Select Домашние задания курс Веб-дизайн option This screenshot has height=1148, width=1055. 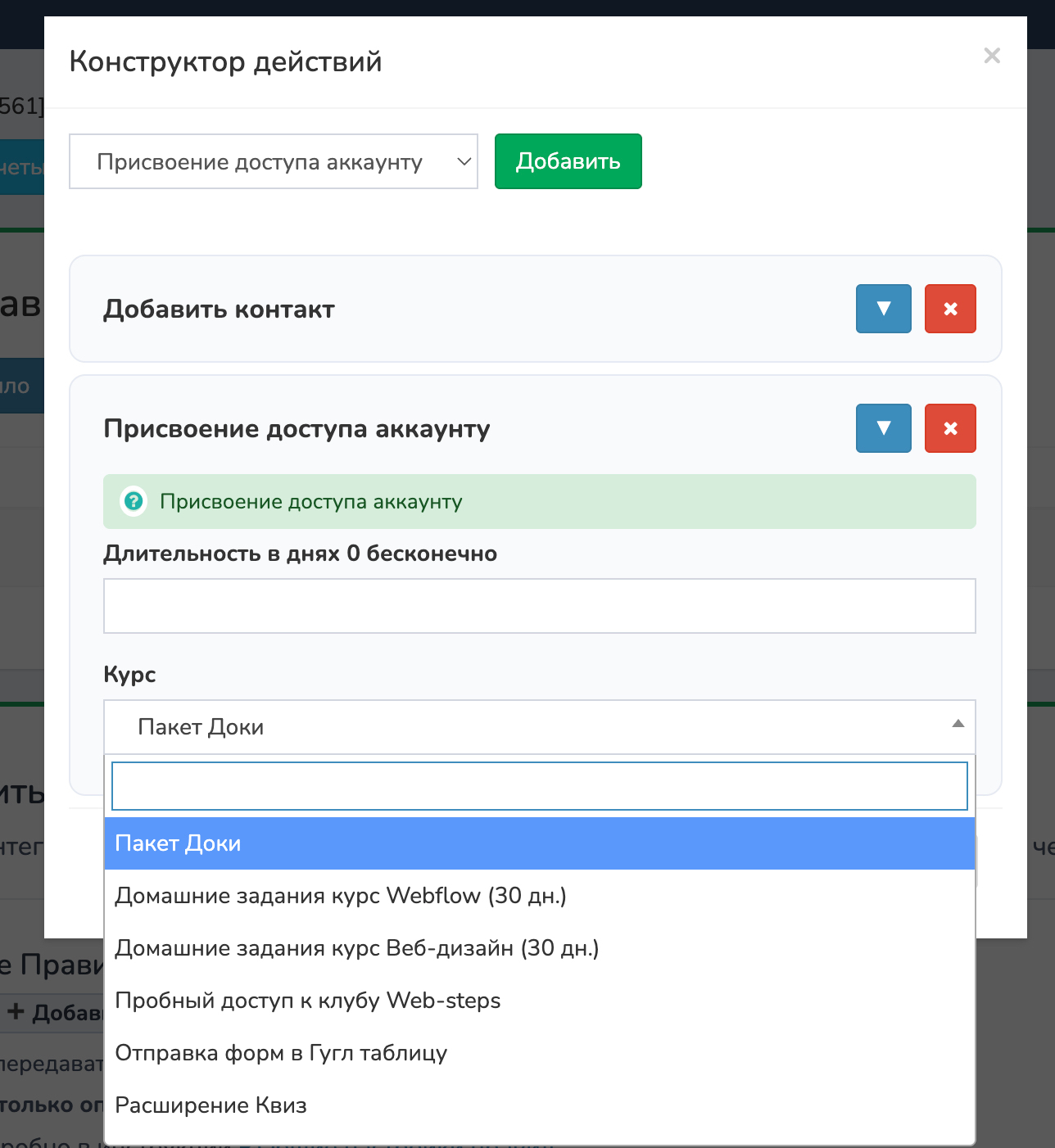[357, 948]
